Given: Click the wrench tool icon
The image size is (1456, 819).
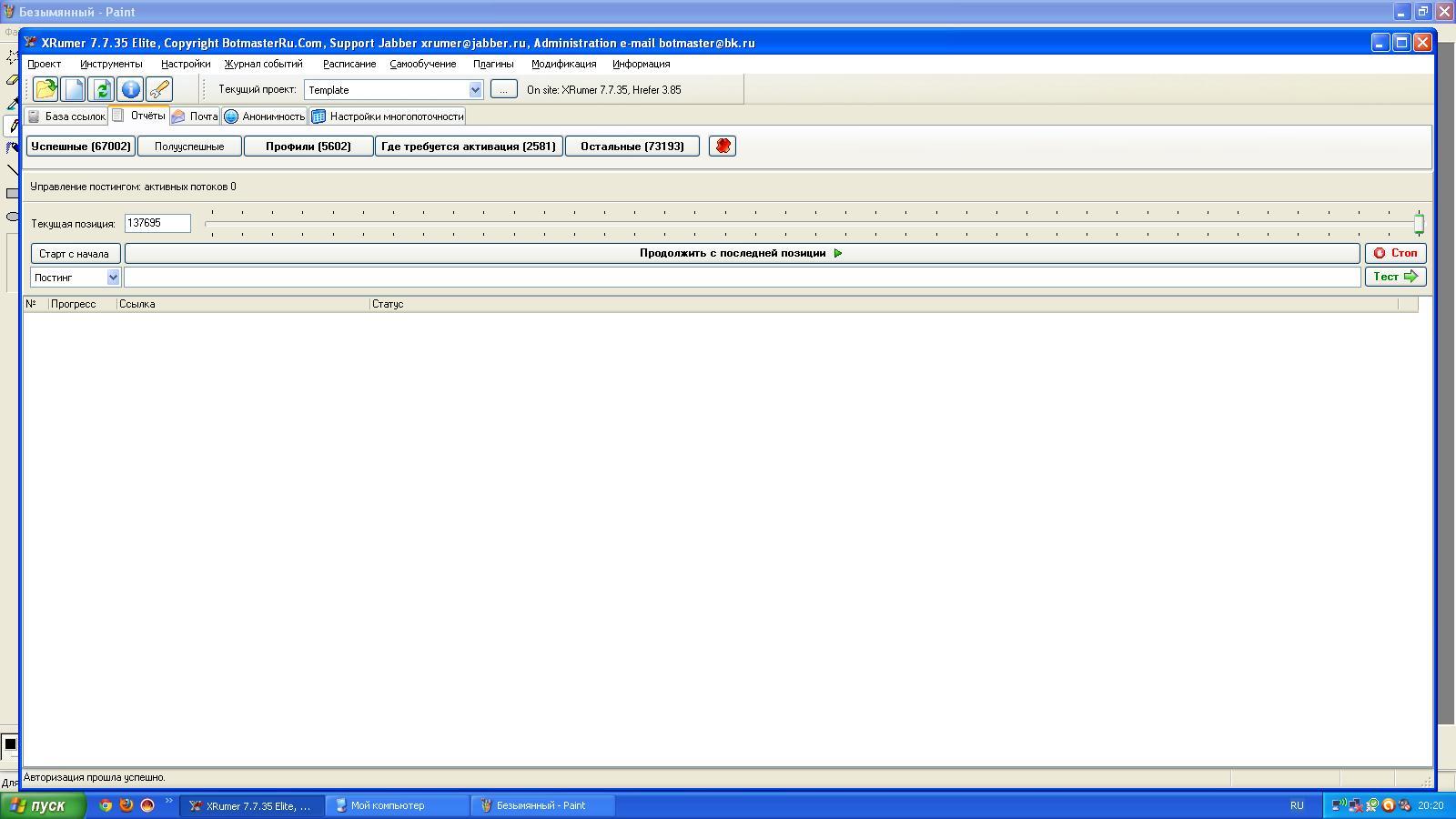Looking at the screenshot, I should 158,89.
